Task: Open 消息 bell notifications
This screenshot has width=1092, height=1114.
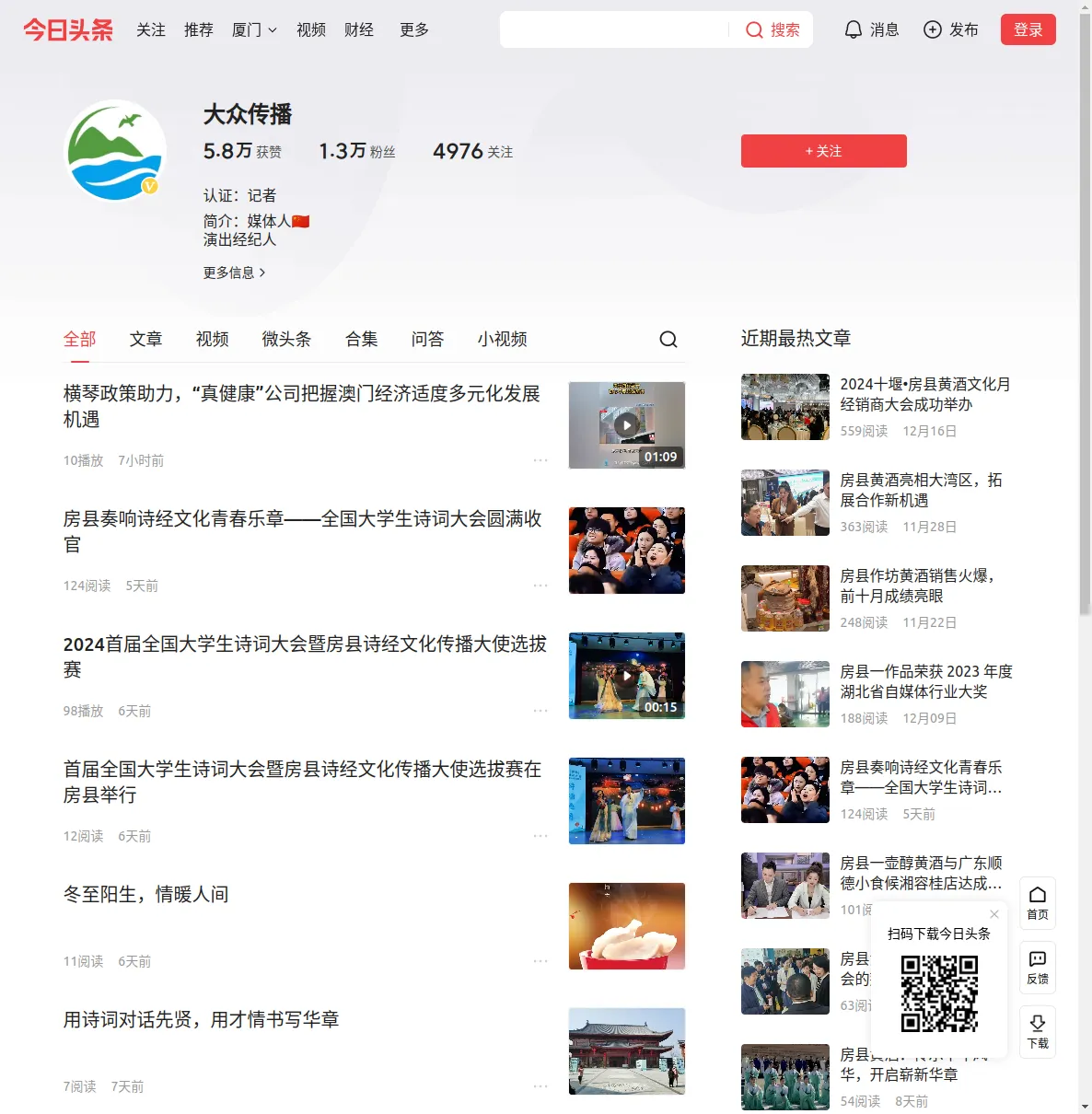Action: [854, 29]
